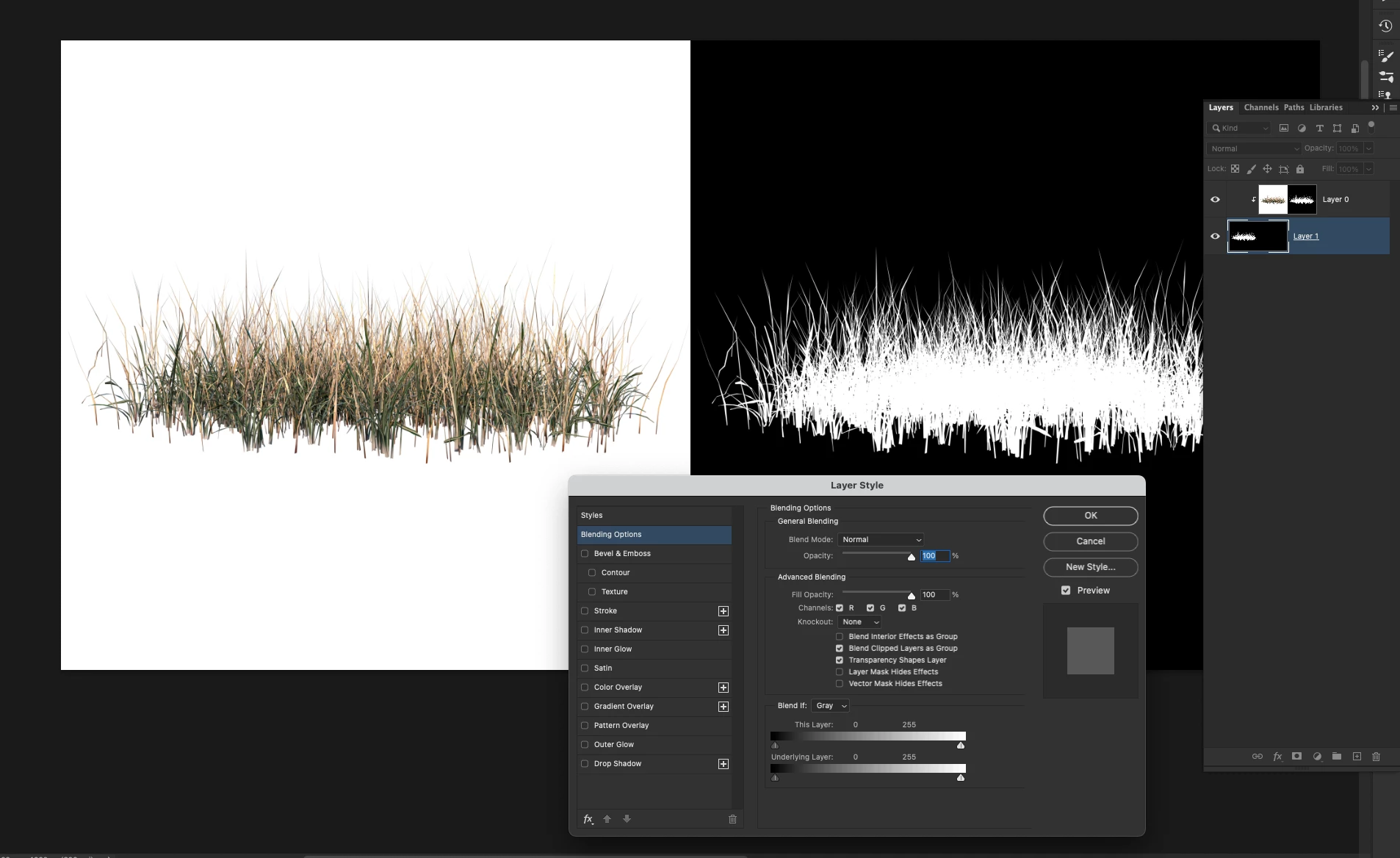Open the Knockout dropdown

[x=859, y=622]
